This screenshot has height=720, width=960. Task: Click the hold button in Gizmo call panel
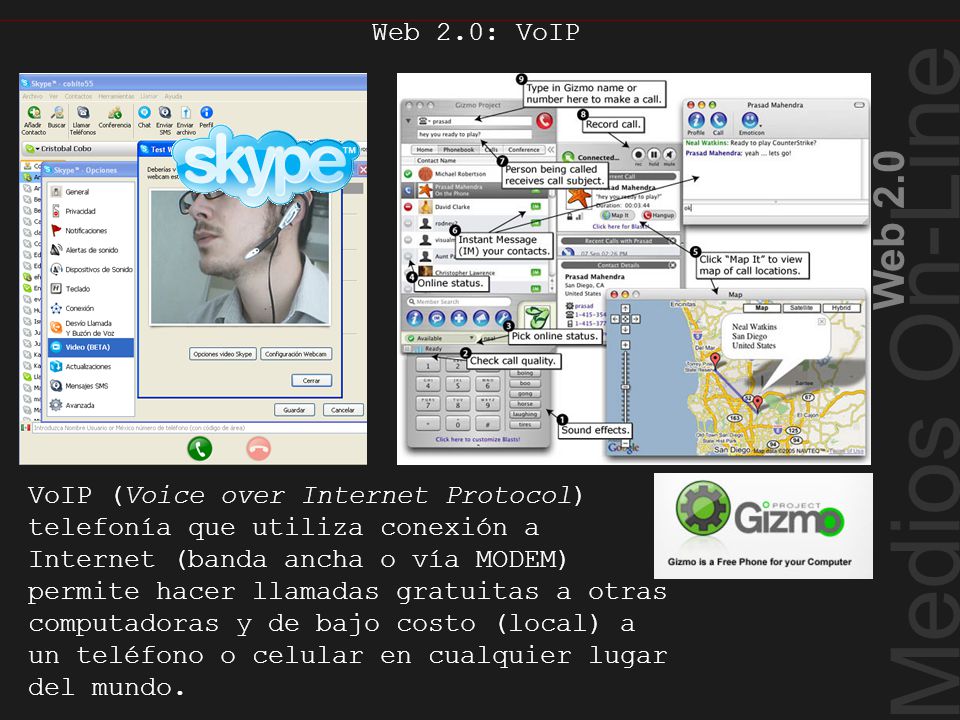(654, 155)
